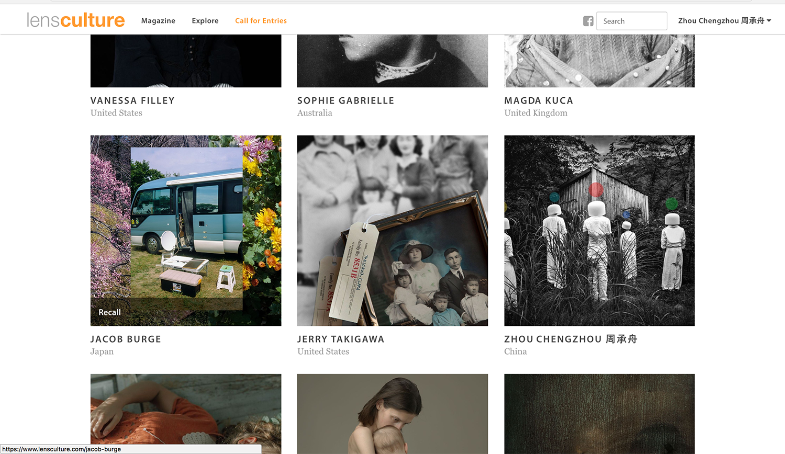Click the Jerry Takigawa name link

tap(340, 340)
